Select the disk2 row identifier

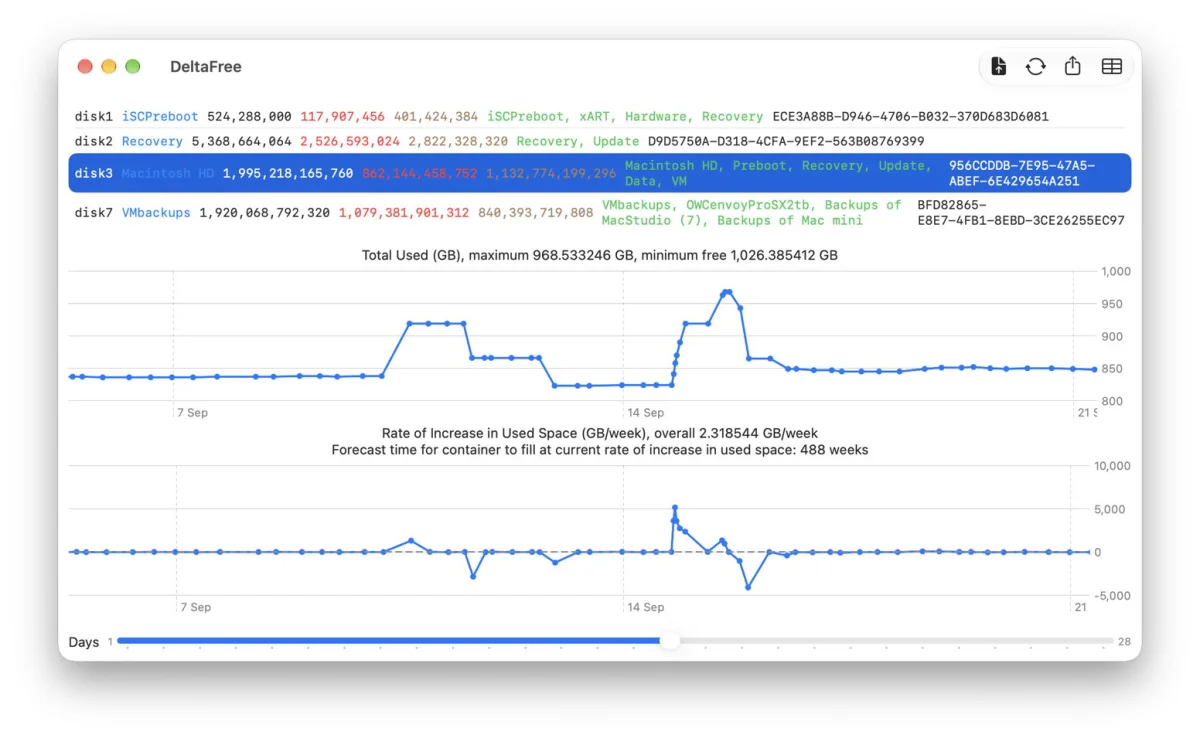click(x=93, y=142)
